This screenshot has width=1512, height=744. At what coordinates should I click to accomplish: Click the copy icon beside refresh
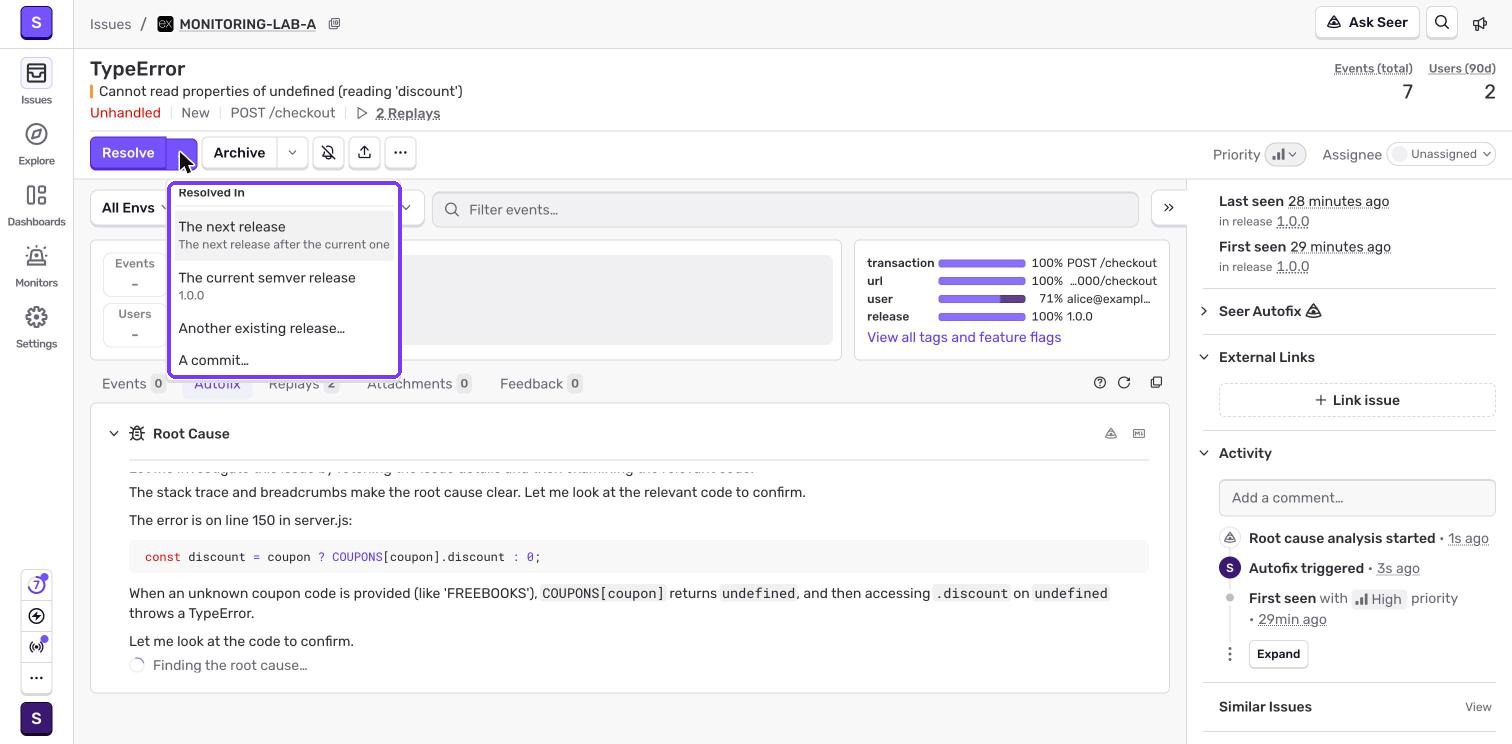(1156, 383)
